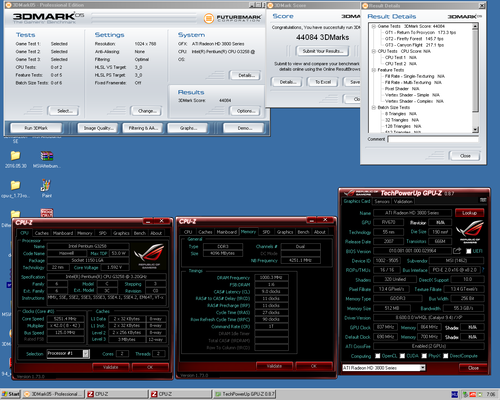Toggle the PhysX computing checkbox

point(424,356)
